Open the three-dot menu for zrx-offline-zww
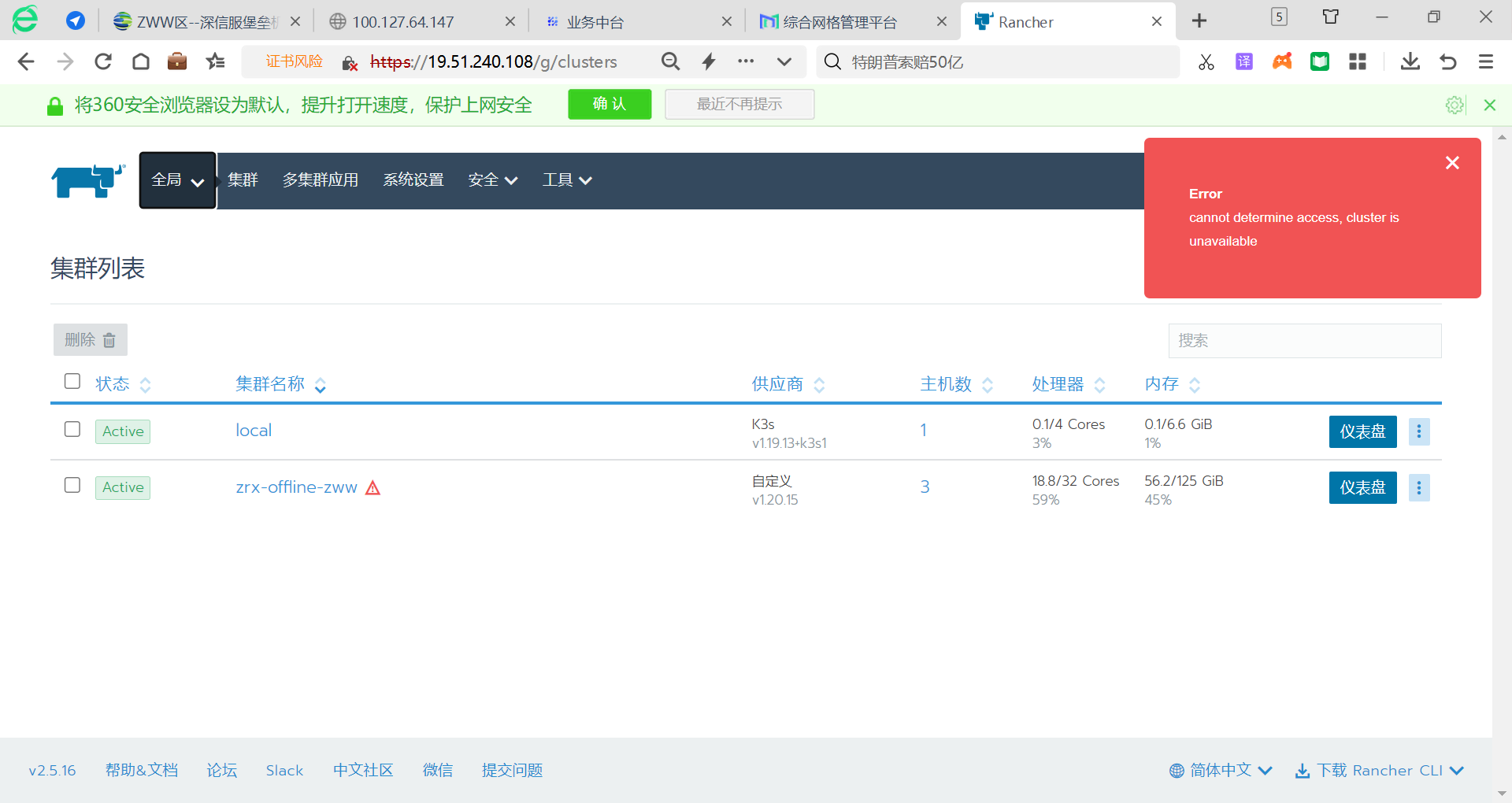 pos(1419,488)
